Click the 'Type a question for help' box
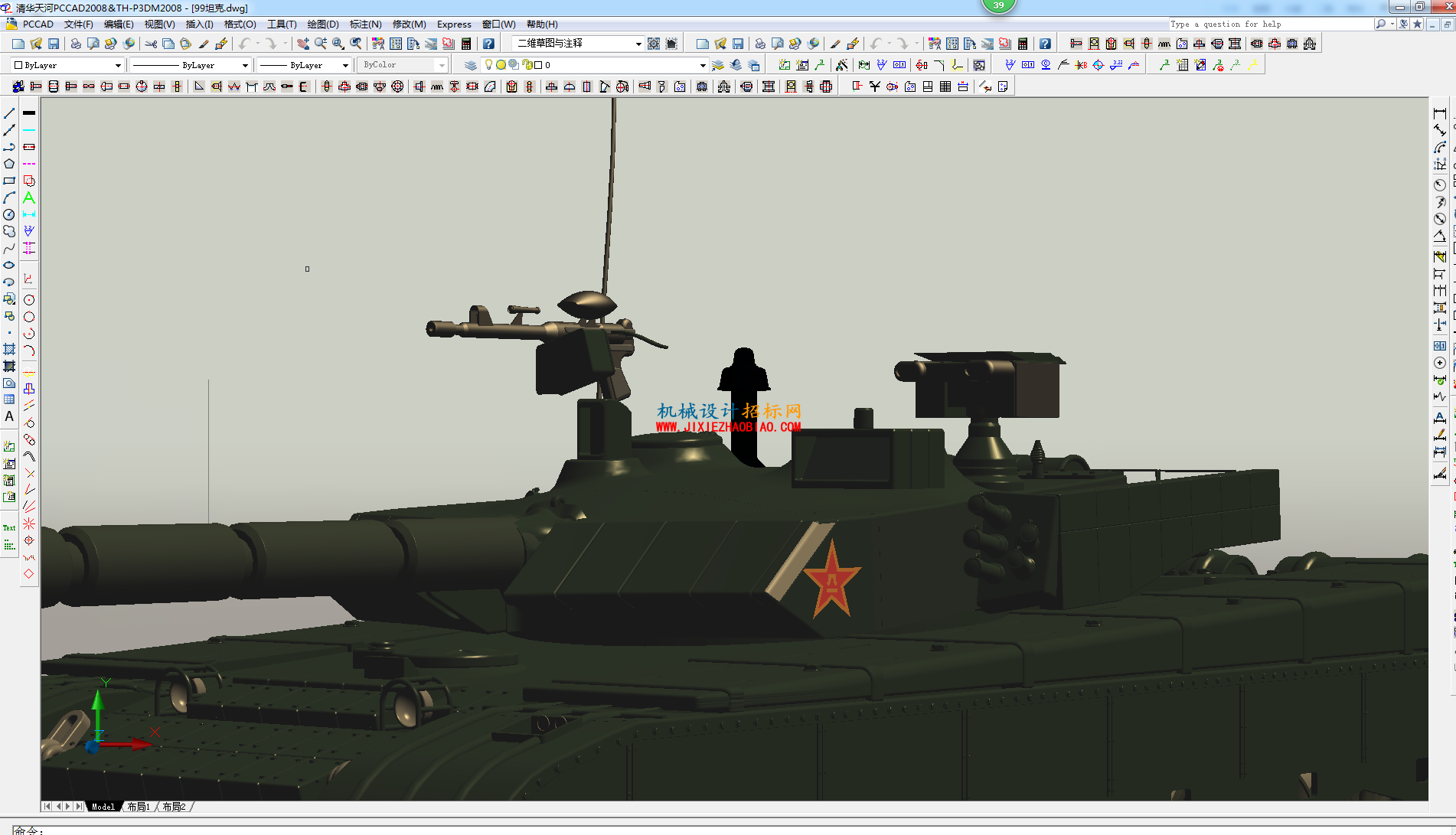This screenshot has width=1456, height=835. 1271,24
